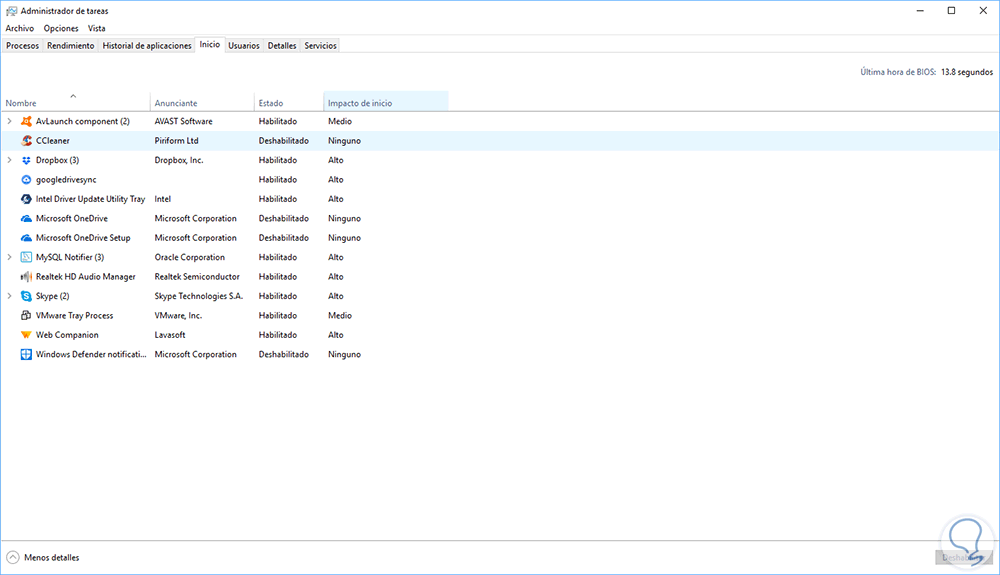
Task: Select Intel Driver Update Utility Tray entry
Action: point(91,199)
